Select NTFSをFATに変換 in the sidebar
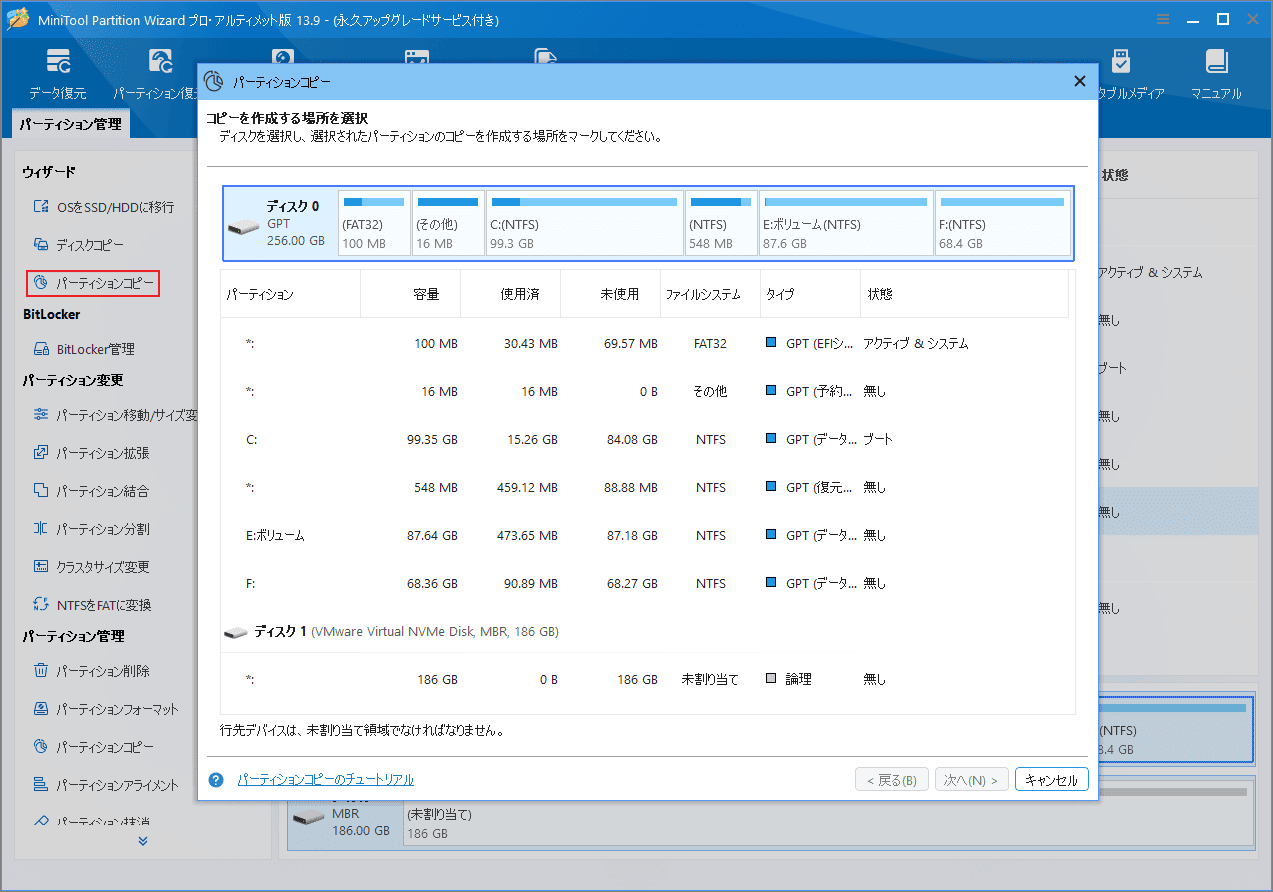The height and width of the screenshot is (892, 1273). (92, 605)
